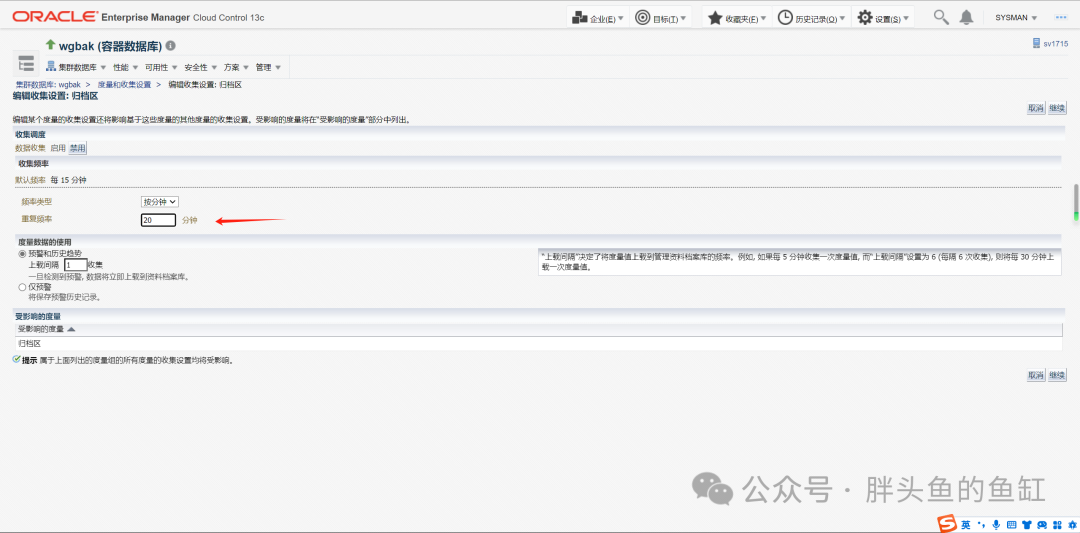Screen dimensions: 1080x533
Task: Follow the 集群数据库: wgbak breadcrumb link
Action: (x=48, y=84)
